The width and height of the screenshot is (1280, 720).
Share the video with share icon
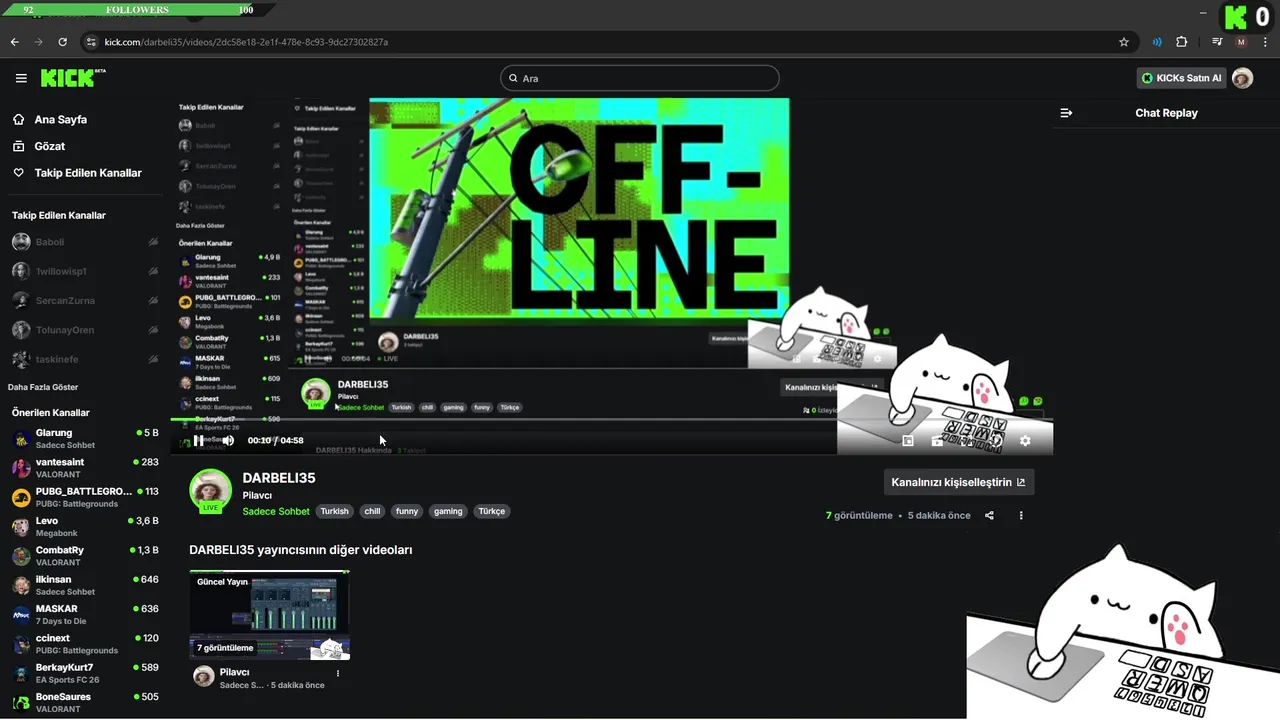(989, 516)
